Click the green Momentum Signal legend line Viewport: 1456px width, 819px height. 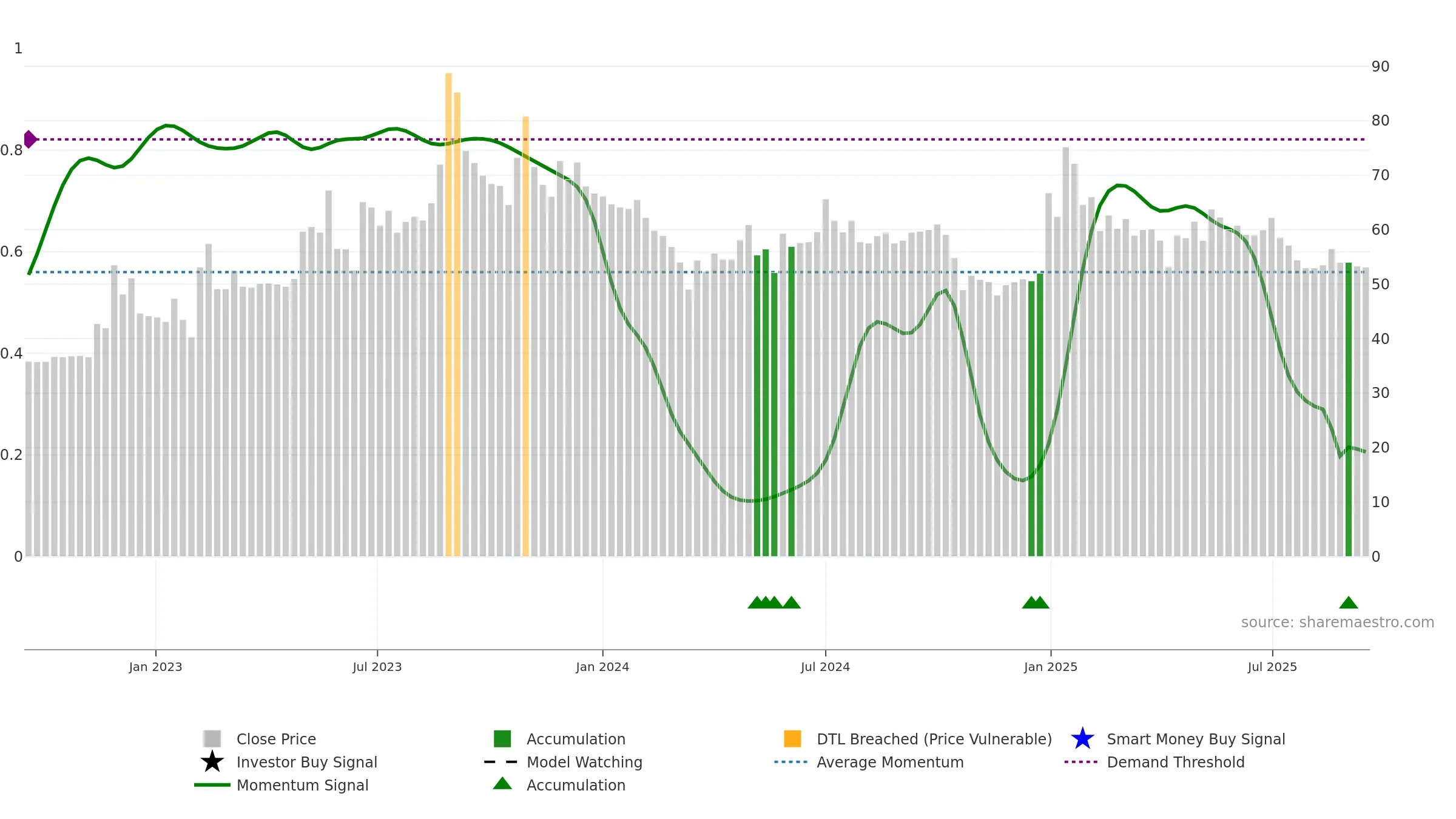[x=212, y=784]
